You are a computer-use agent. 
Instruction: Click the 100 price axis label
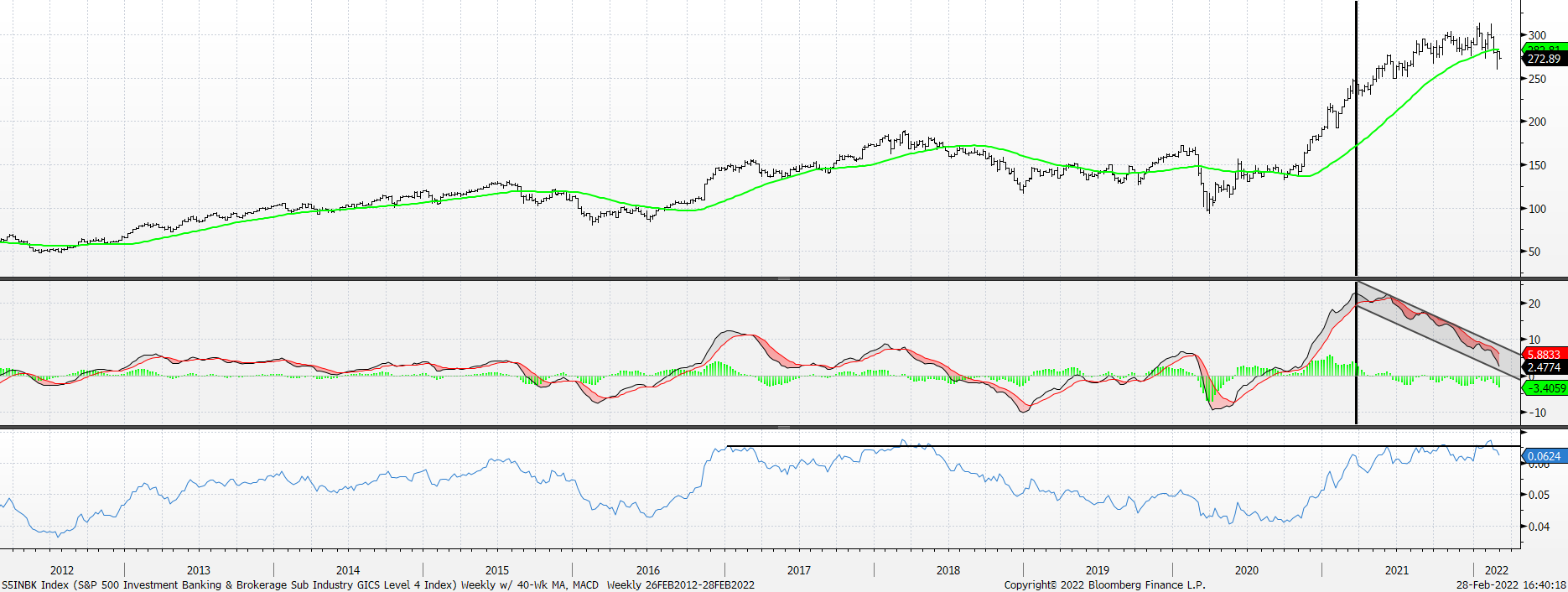pos(1537,209)
